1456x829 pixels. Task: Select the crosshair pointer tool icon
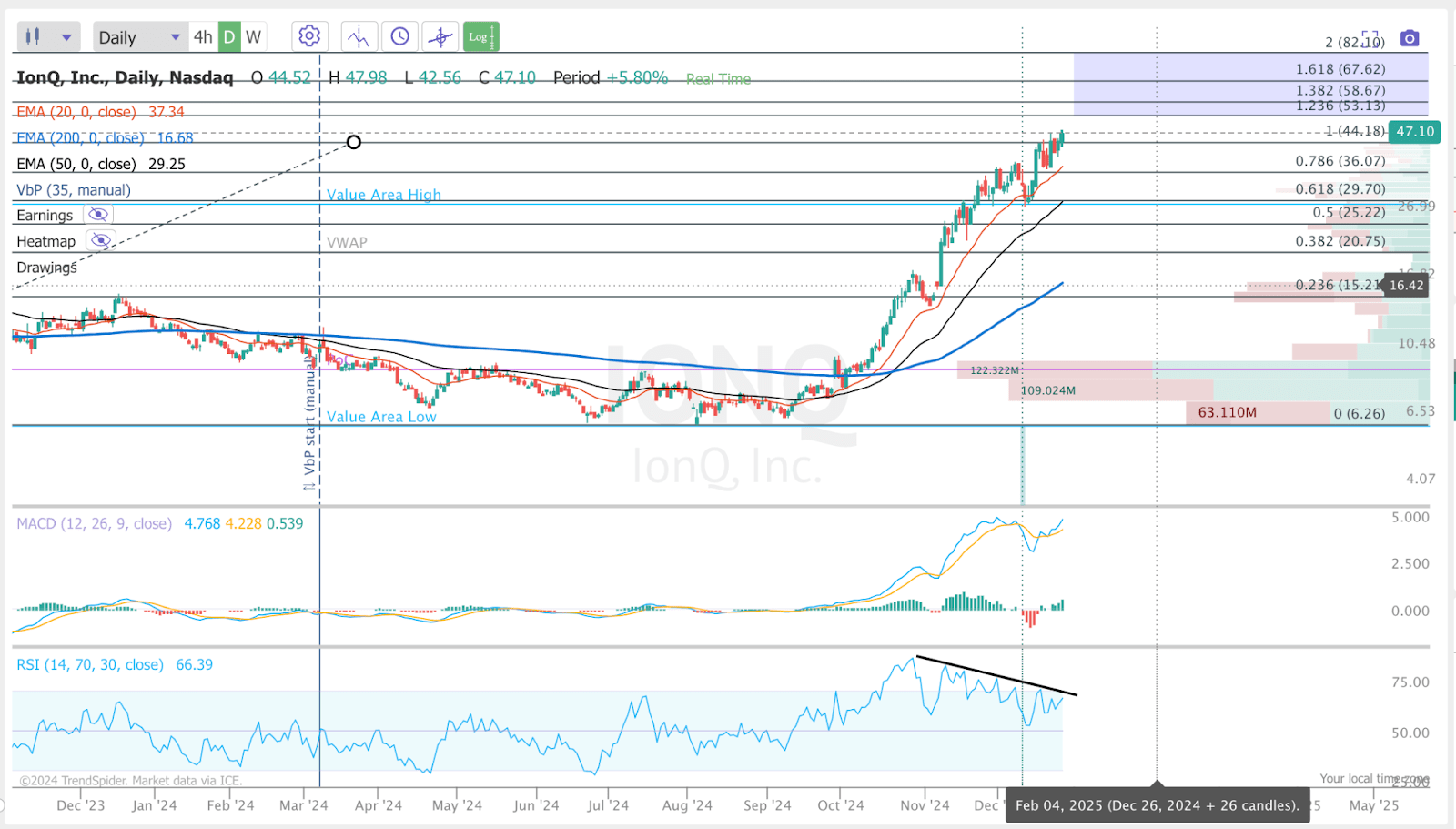point(440,36)
